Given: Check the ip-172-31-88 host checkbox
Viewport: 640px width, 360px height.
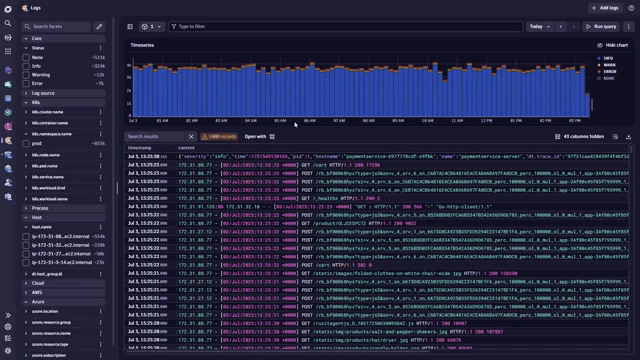Looking at the screenshot, I should coord(26,236).
